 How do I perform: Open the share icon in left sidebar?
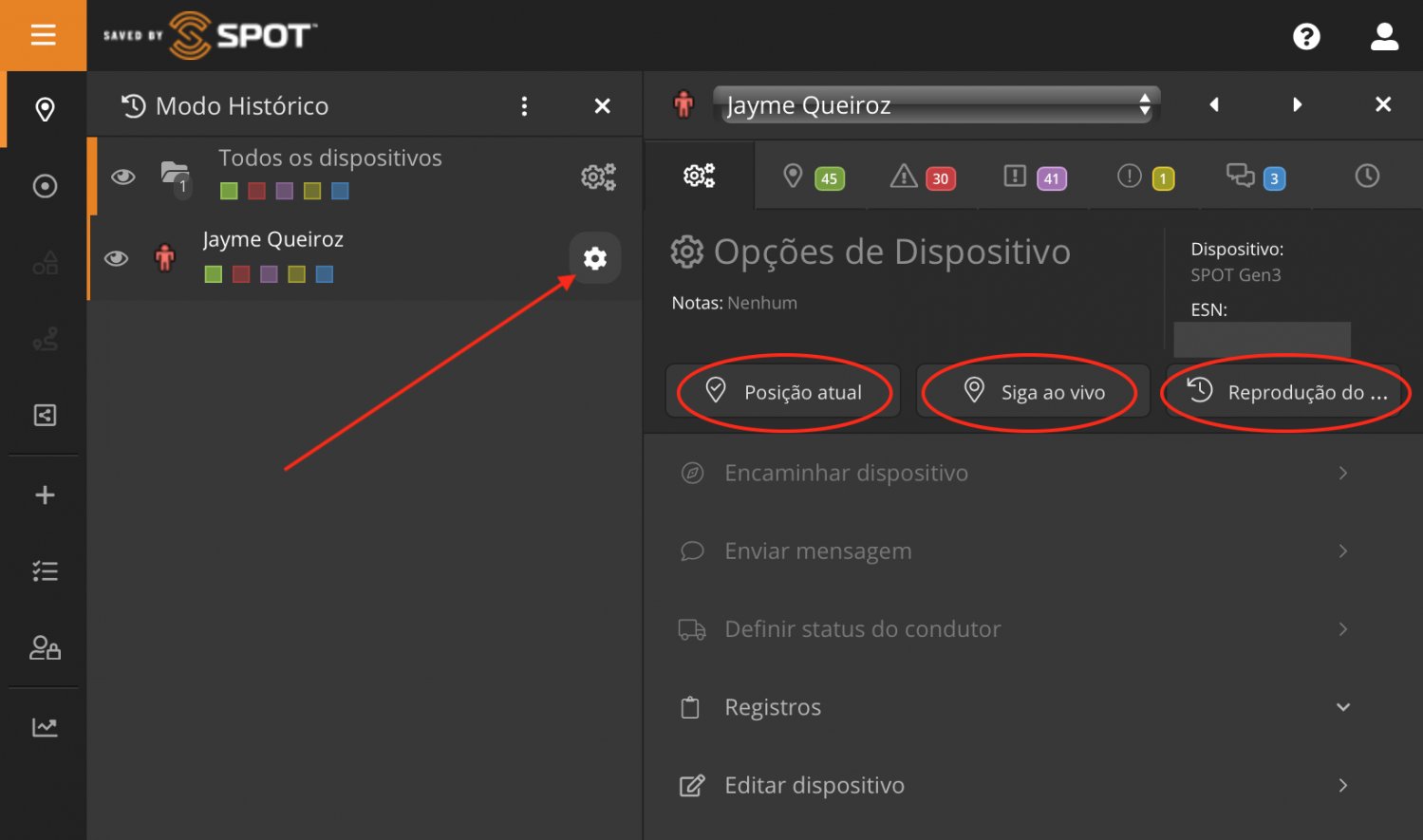(45, 415)
